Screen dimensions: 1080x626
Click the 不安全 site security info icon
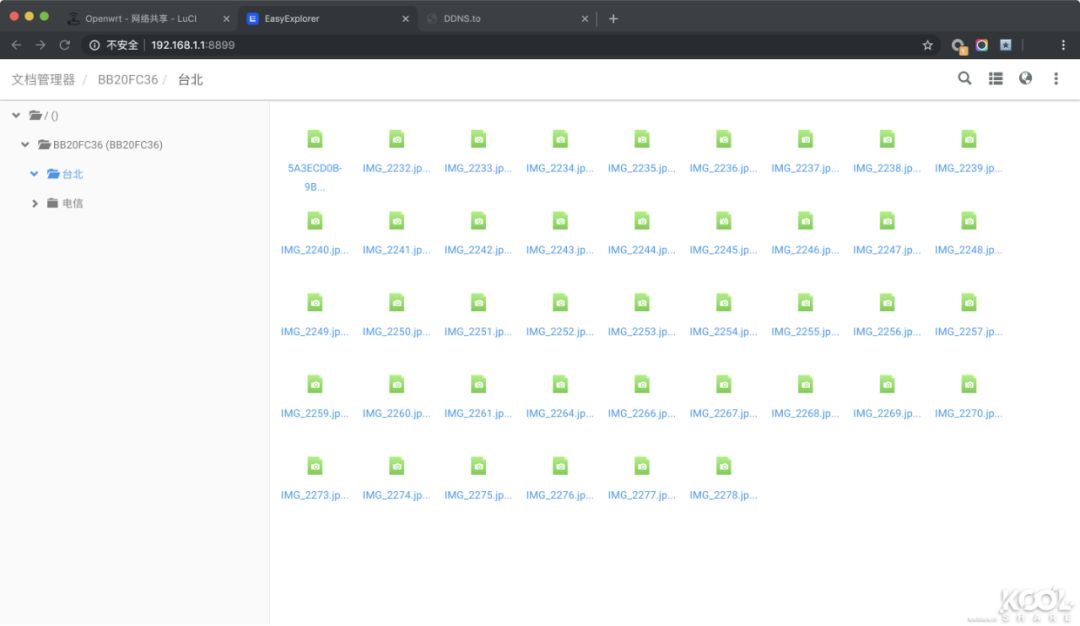pyautogui.click(x=94, y=45)
